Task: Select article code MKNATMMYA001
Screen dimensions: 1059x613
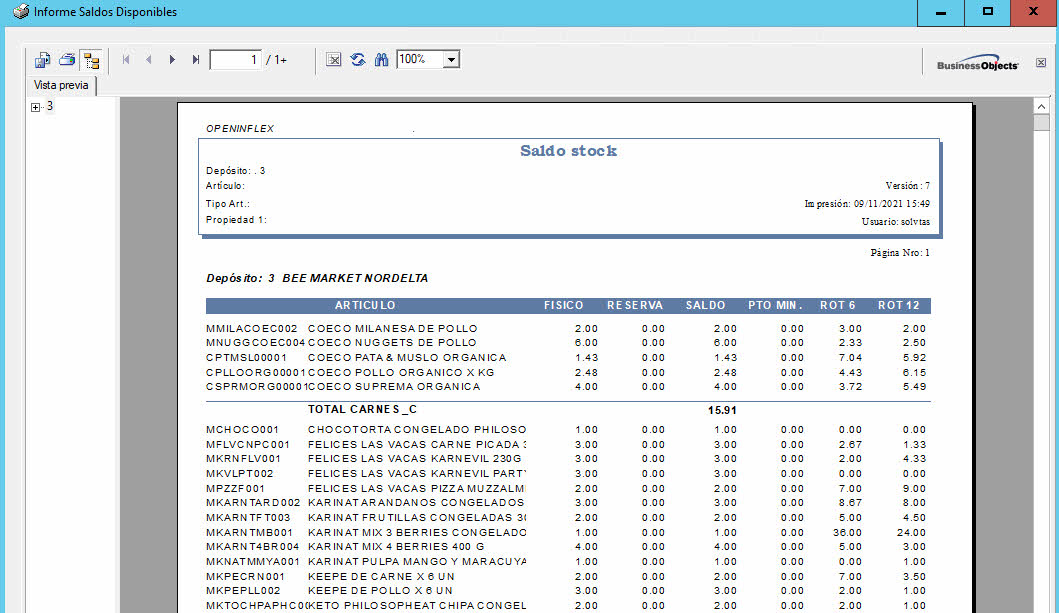Action: coord(253,562)
